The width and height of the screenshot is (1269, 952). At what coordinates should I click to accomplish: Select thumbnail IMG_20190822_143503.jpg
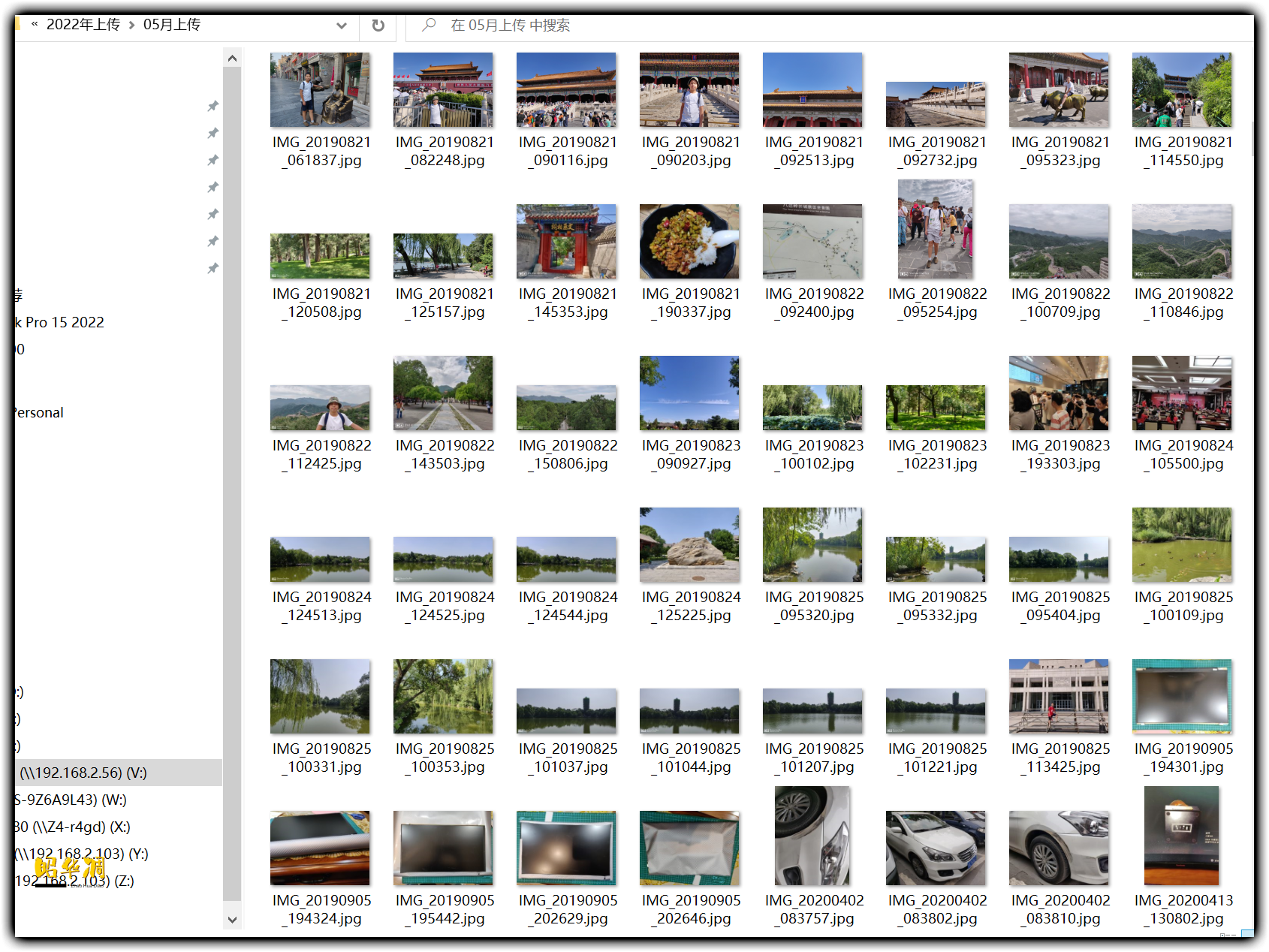tap(444, 393)
